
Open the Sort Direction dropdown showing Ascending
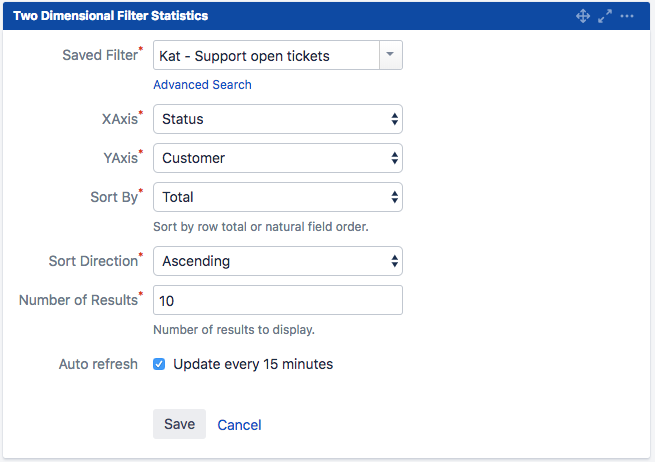pos(278,261)
